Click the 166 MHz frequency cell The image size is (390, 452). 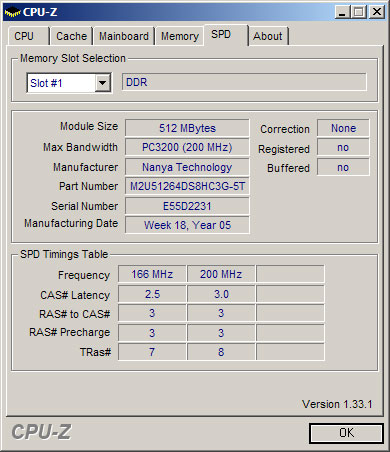(152, 274)
